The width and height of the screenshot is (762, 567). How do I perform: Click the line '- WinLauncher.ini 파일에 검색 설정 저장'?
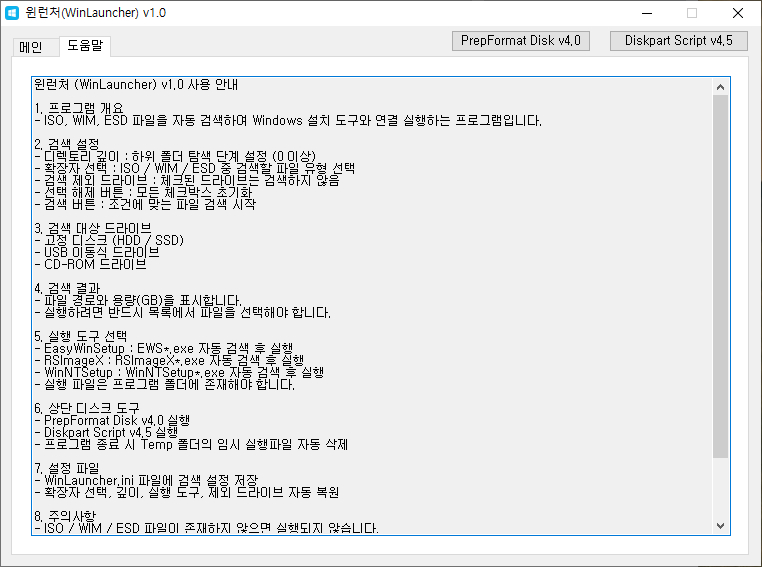pos(146,481)
